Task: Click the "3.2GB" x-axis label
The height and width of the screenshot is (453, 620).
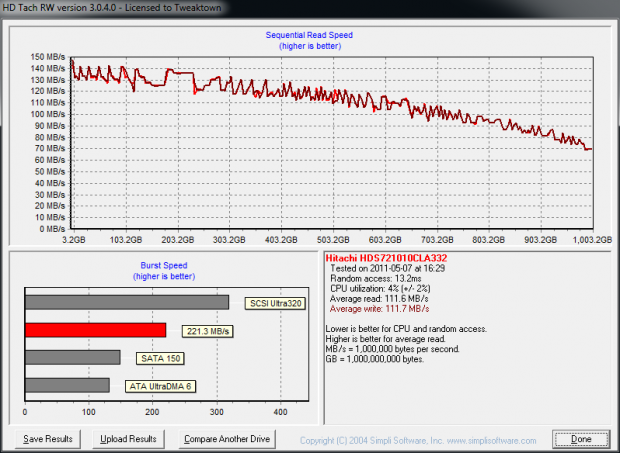Action: pos(74,240)
